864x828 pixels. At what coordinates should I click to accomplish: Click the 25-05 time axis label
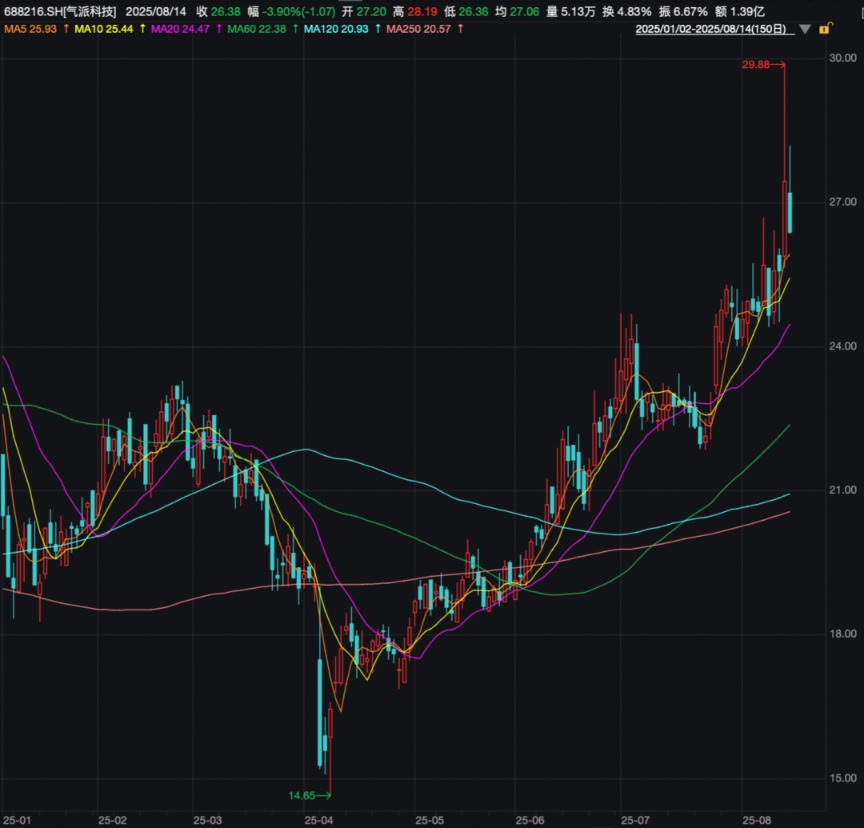[x=430, y=820]
